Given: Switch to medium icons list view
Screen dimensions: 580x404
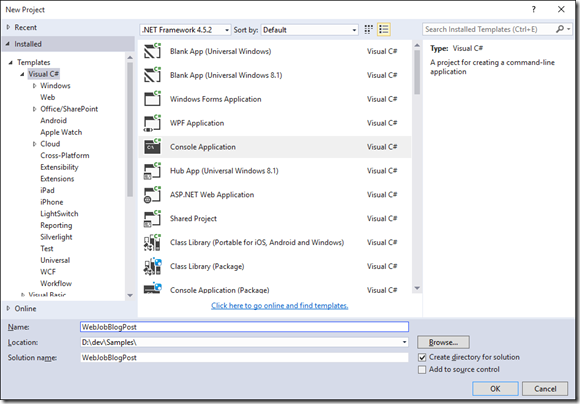Looking at the screenshot, I should pos(384,30).
